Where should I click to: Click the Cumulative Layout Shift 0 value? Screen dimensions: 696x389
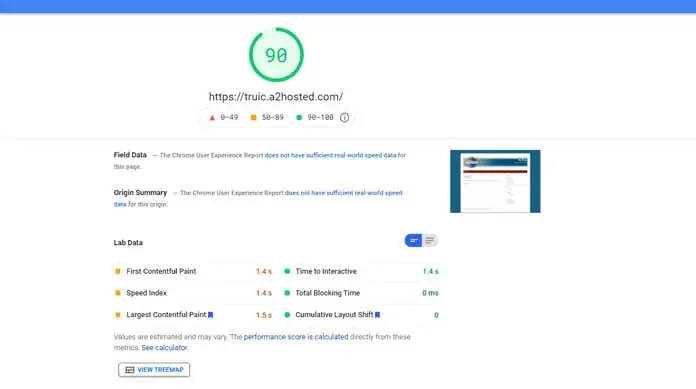point(436,315)
